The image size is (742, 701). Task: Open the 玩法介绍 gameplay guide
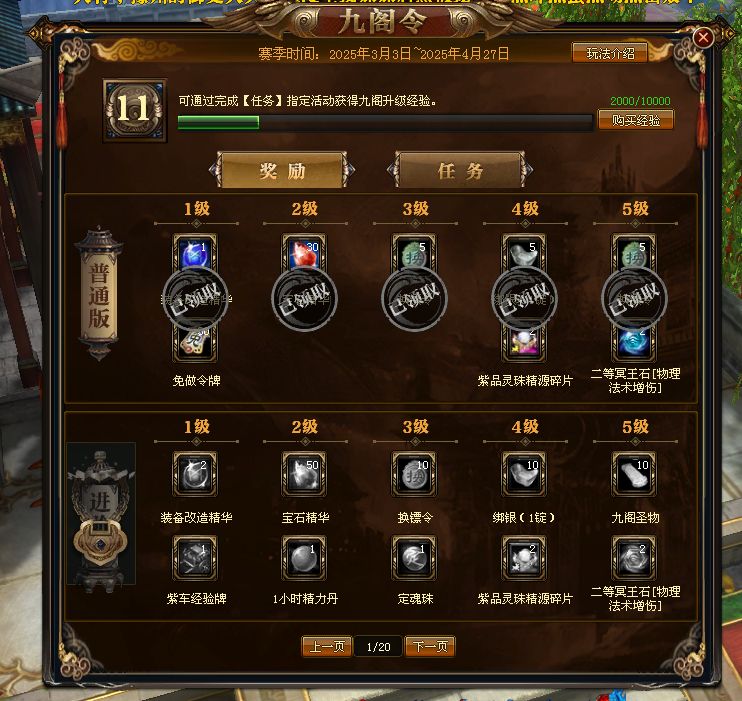pos(610,53)
